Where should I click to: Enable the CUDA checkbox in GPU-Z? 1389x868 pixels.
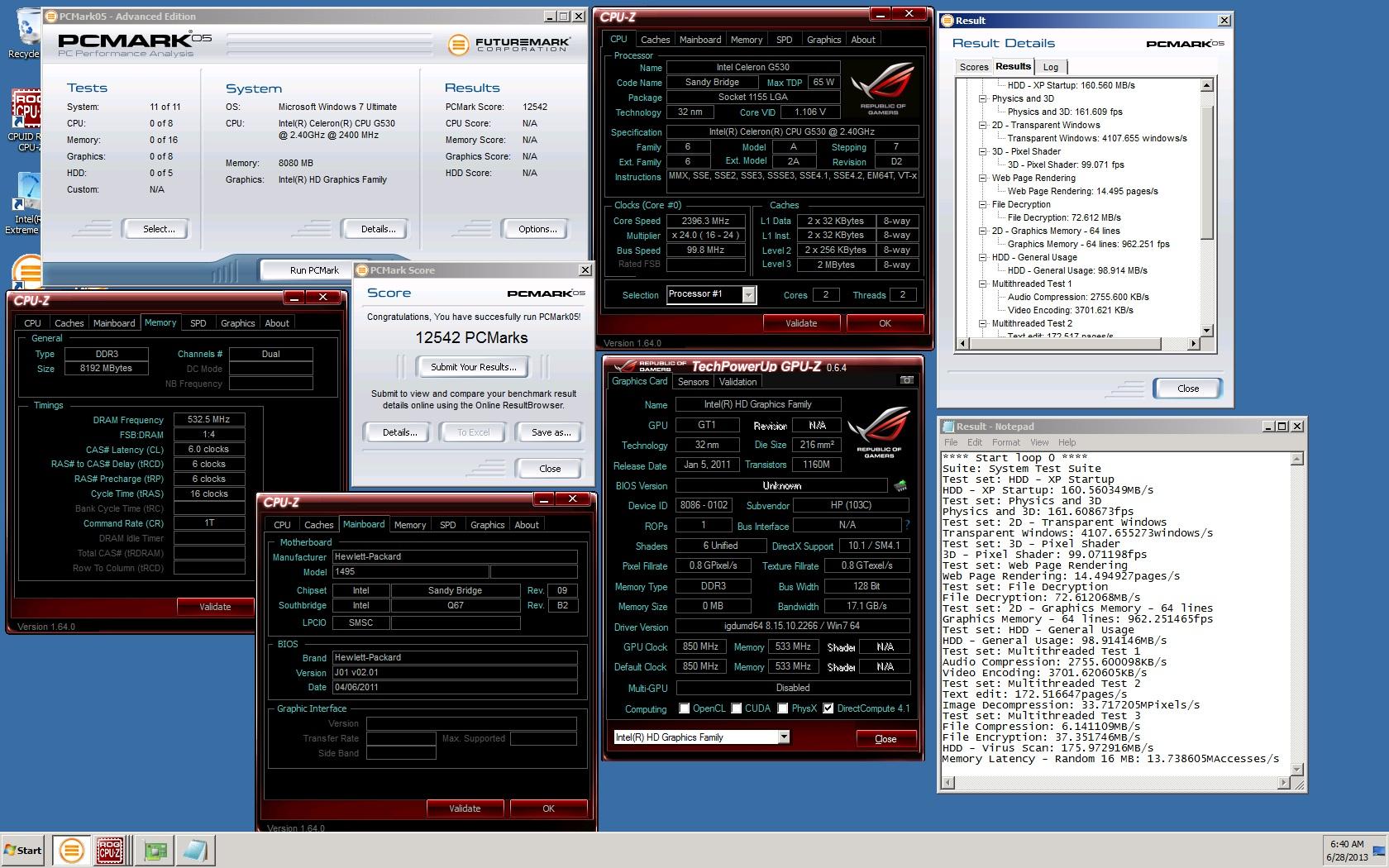point(736,708)
